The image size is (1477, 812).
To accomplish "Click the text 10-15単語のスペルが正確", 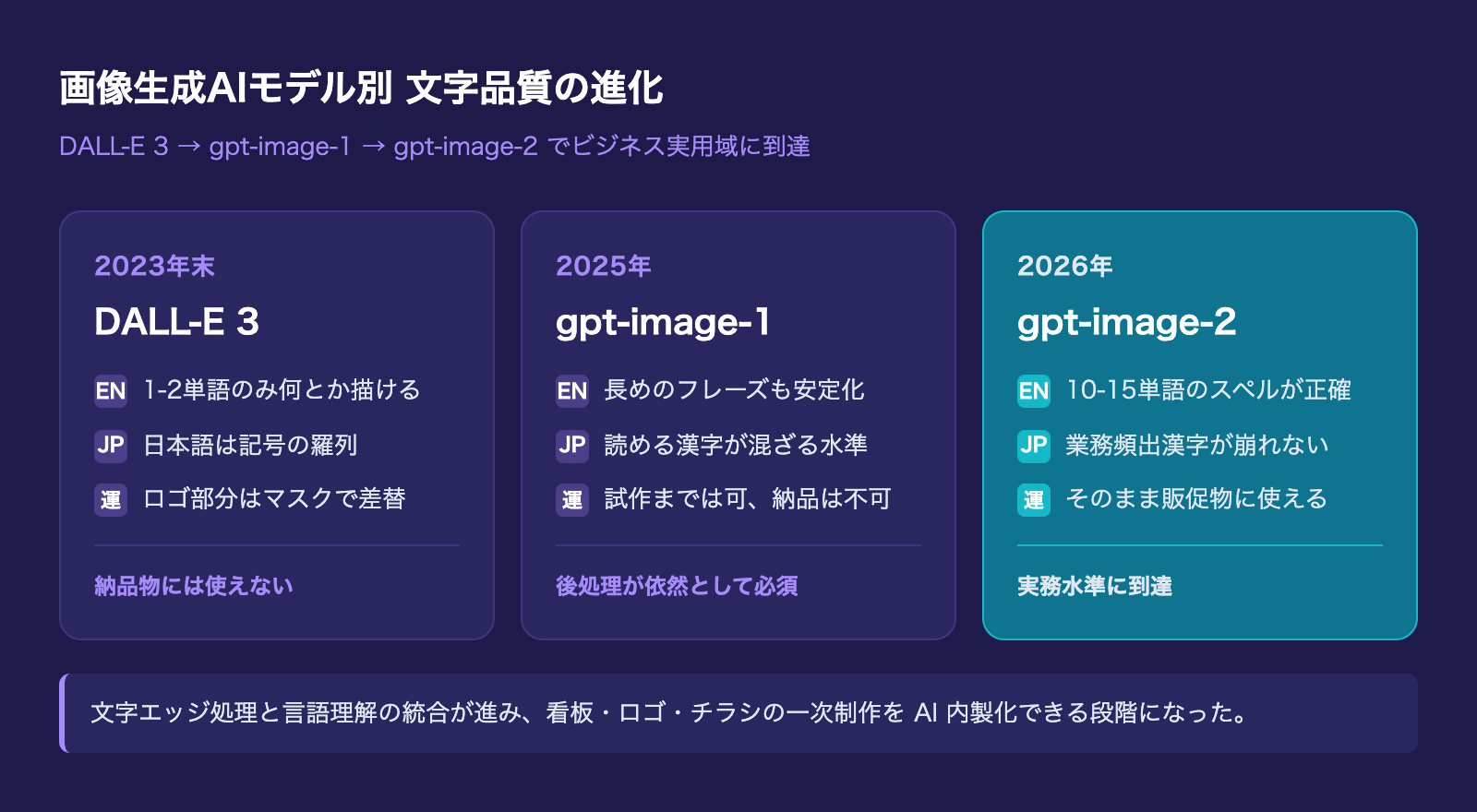I will [1208, 389].
